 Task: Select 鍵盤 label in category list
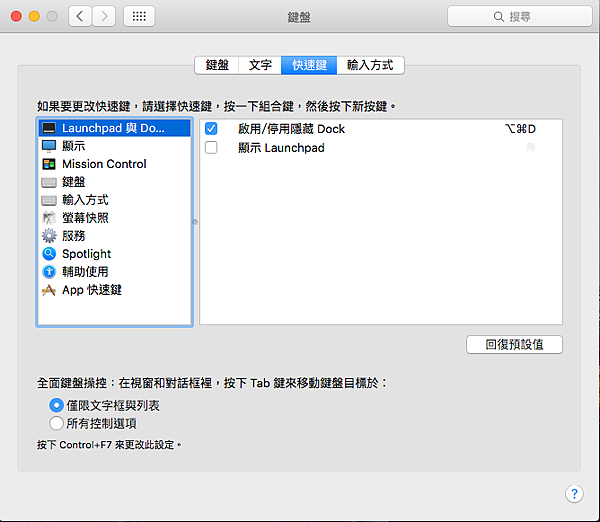pos(73,182)
